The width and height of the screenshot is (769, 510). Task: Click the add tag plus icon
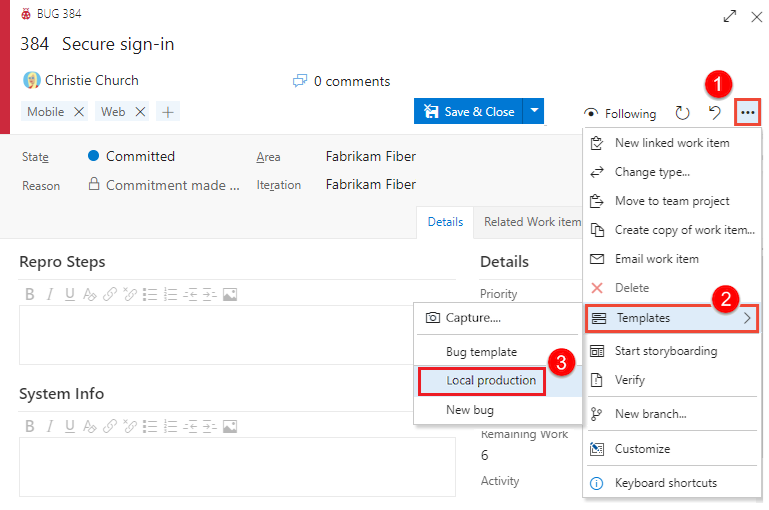tap(168, 112)
